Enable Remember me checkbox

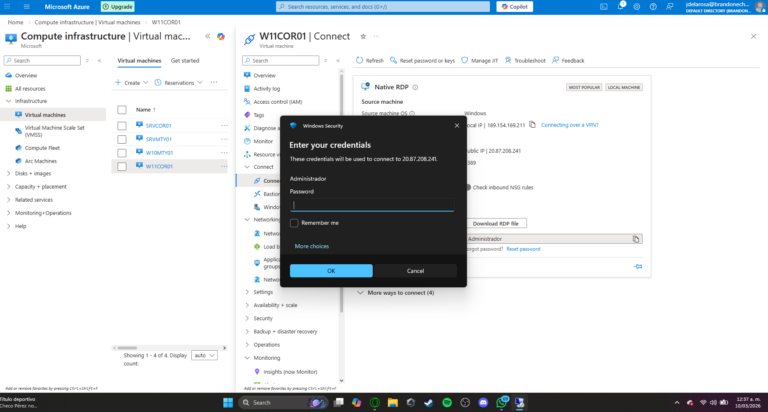tap(294, 223)
